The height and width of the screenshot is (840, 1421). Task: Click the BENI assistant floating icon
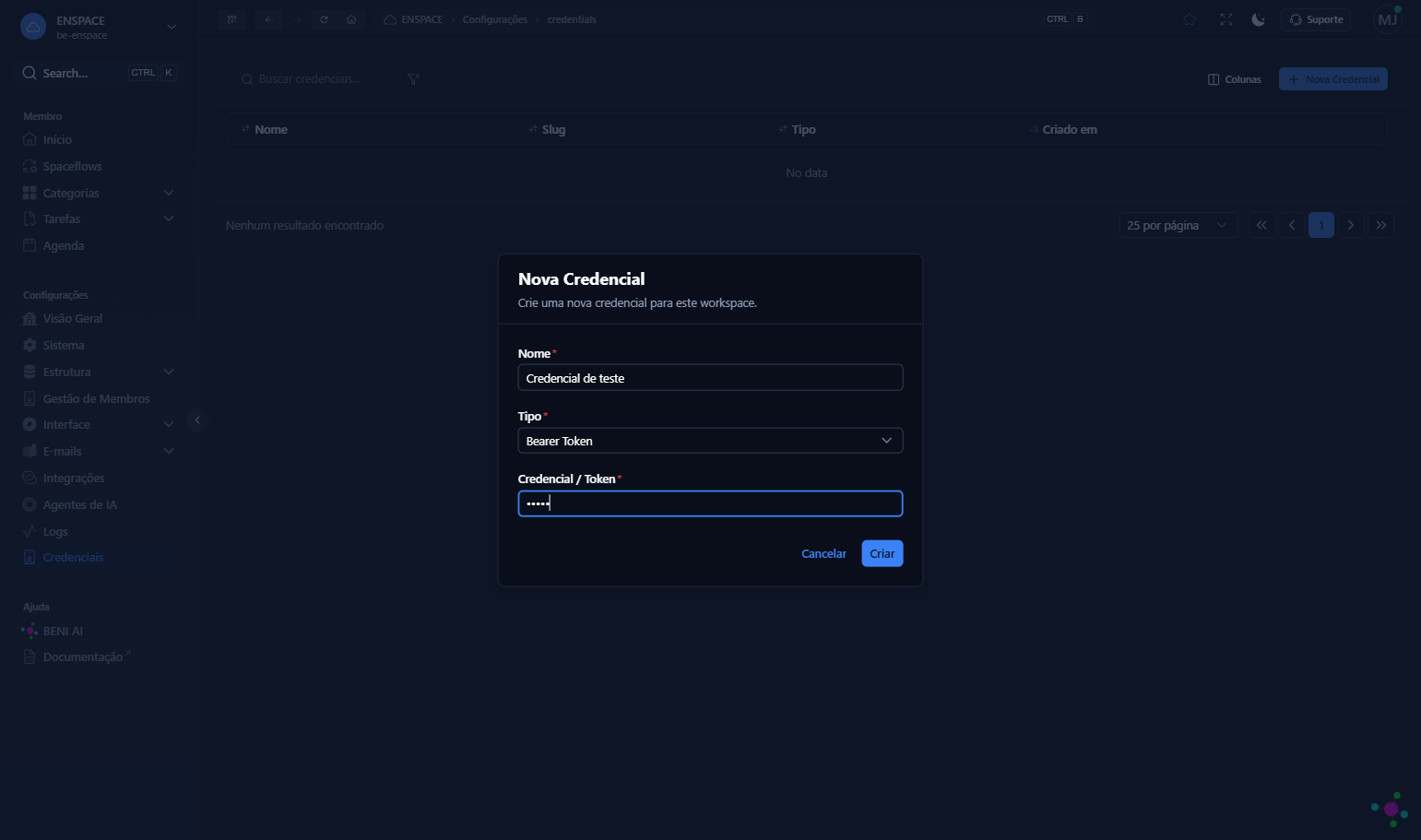(1391, 810)
